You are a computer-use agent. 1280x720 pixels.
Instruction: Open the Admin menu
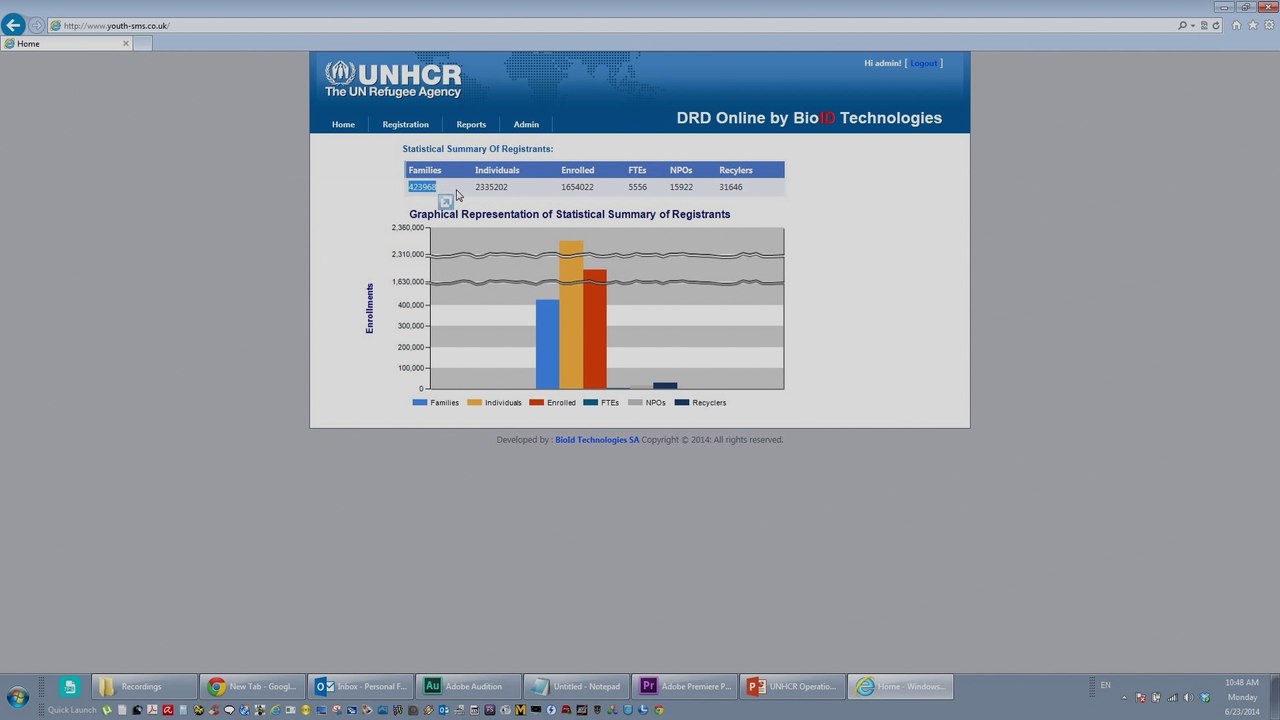point(526,125)
